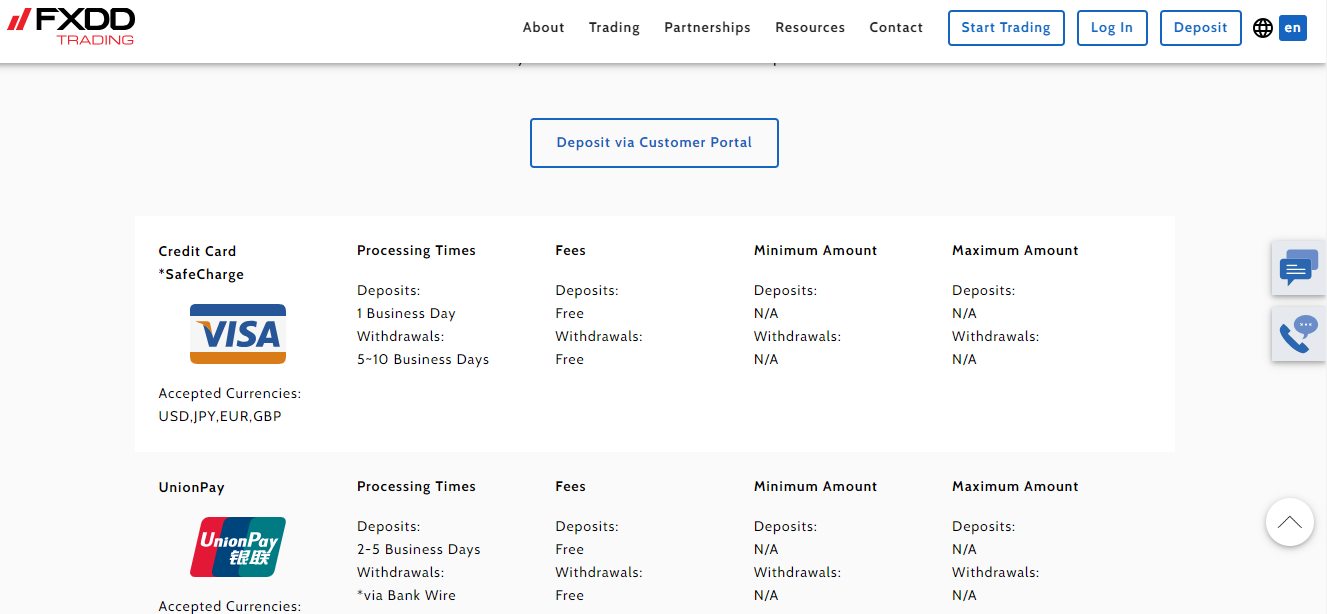Click the UnionPay card logo

pyautogui.click(x=238, y=547)
